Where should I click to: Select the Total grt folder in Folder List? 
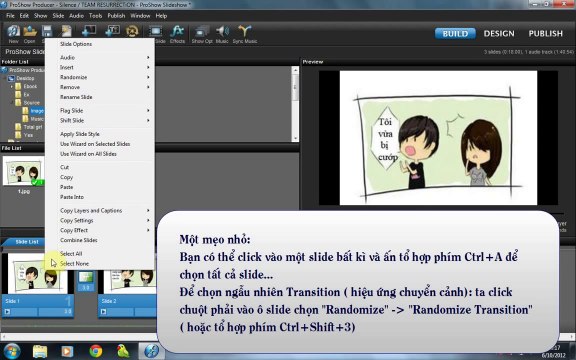click(33, 127)
